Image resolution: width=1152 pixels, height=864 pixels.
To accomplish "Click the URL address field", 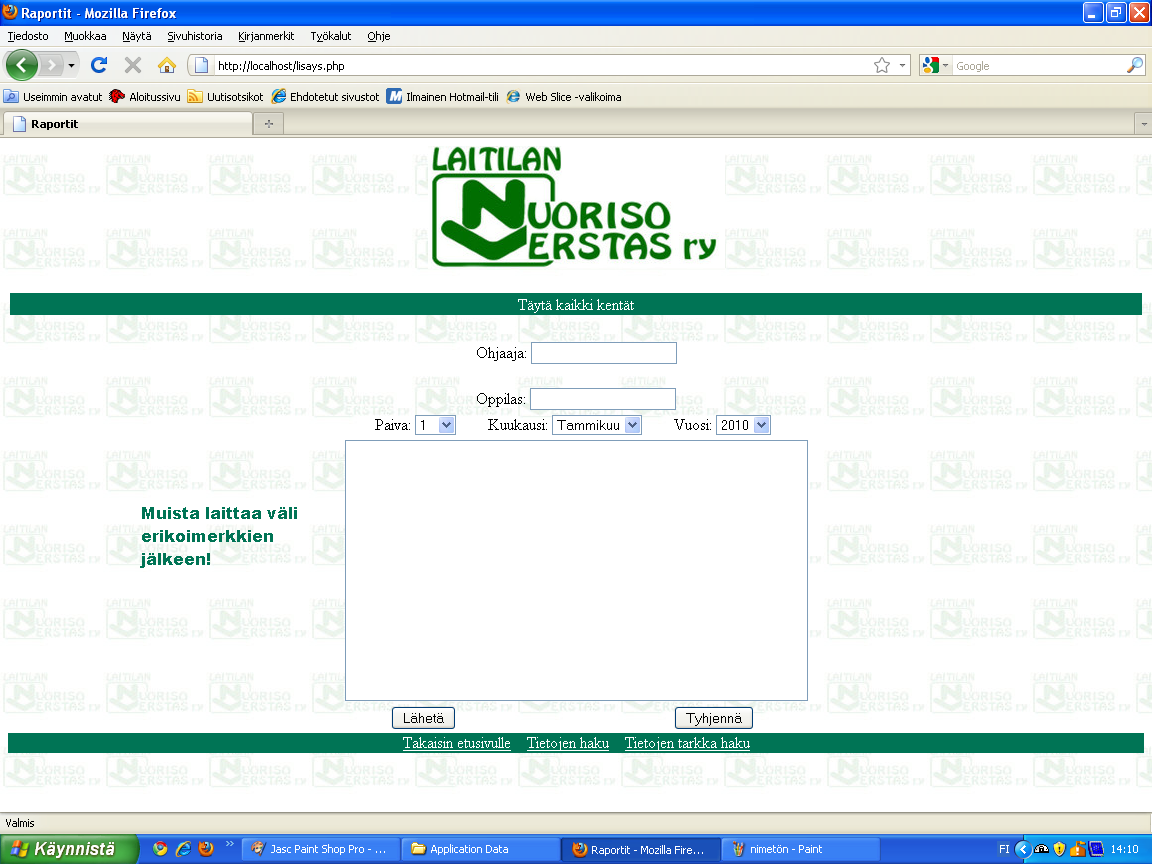I will (542, 65).
